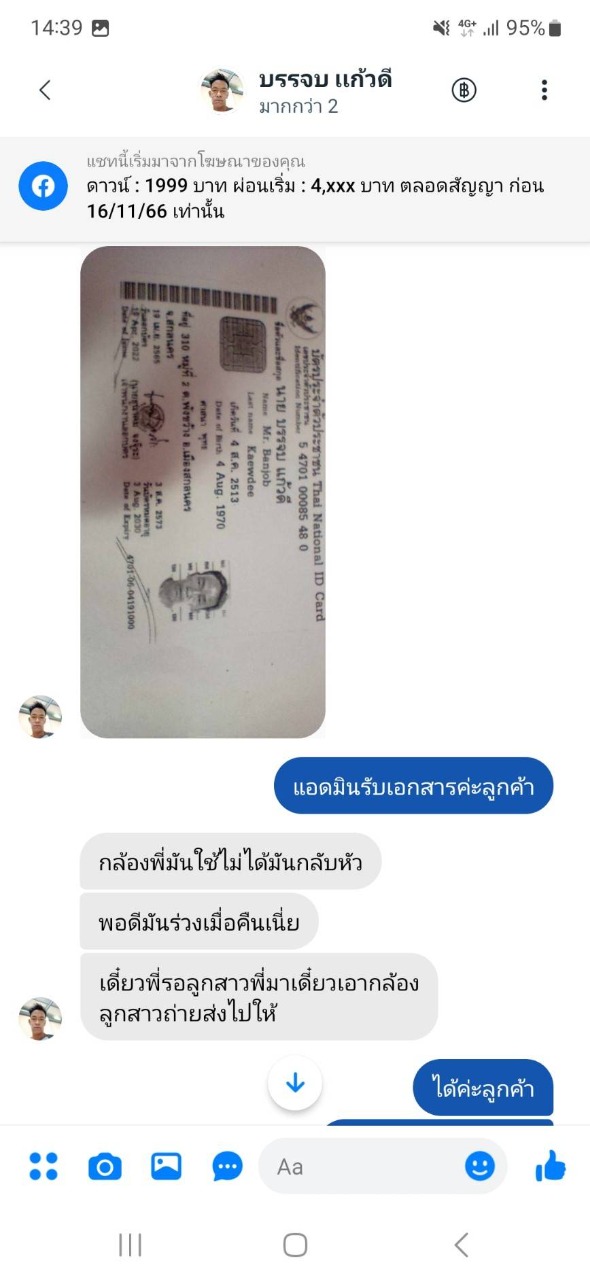Open the contact name บรรจบ แก้วดี
590x1280 pixels.
325,79
